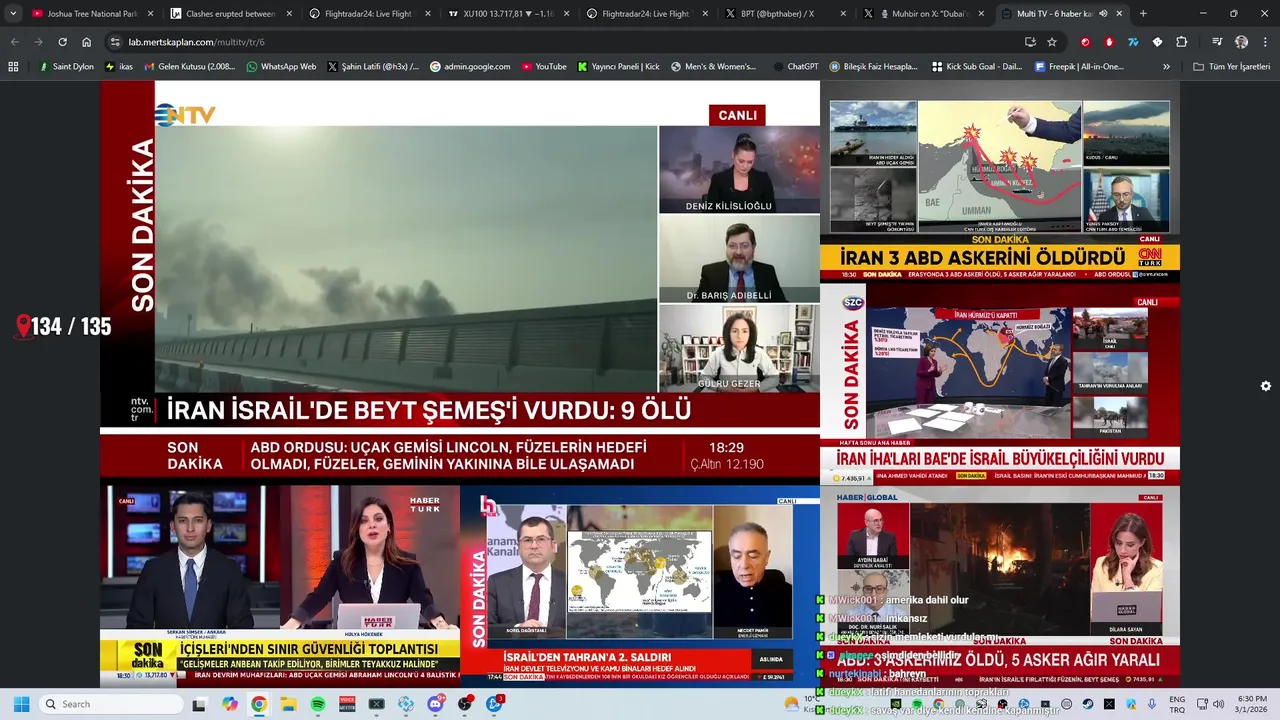Image resolution: width=1280 pixels, height=720 pixels.
Task: Open the Chrome profile avatar
Action: 1241,42
